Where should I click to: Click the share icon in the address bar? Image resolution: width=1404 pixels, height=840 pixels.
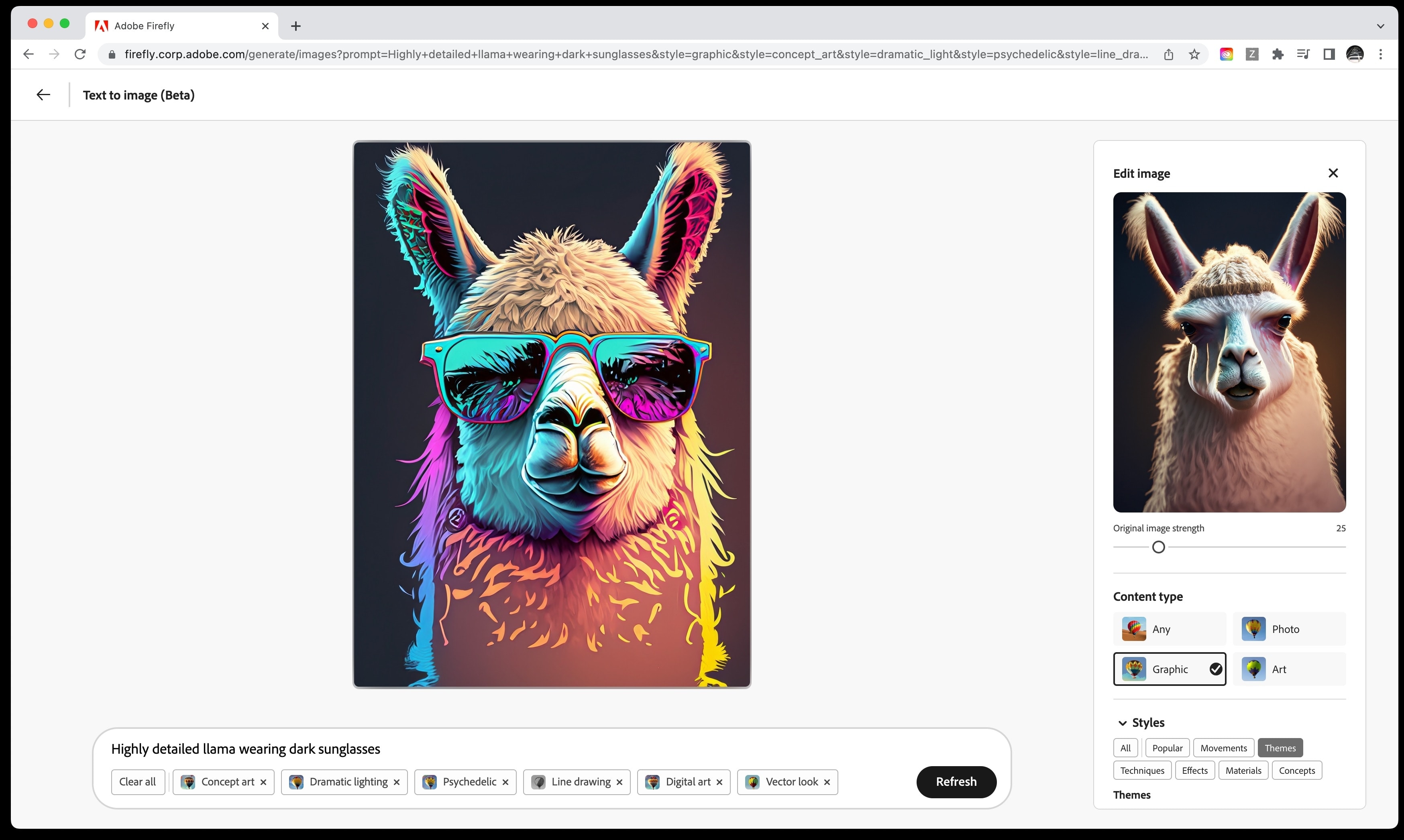click(x=1168, y=54)
